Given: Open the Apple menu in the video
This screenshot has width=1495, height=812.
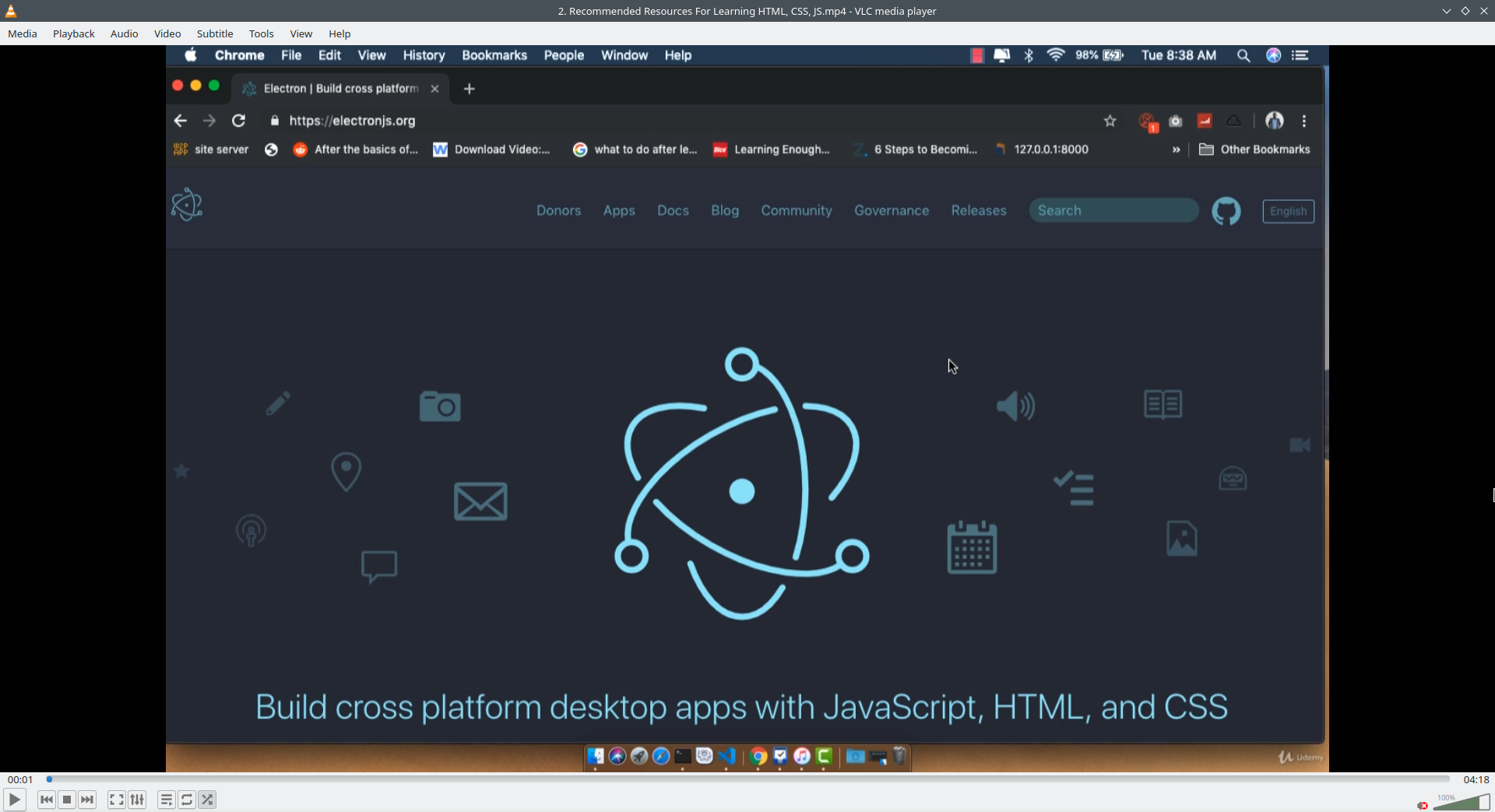Looking at the screenshot, I should pyautogui.click(x=191, y=55).
